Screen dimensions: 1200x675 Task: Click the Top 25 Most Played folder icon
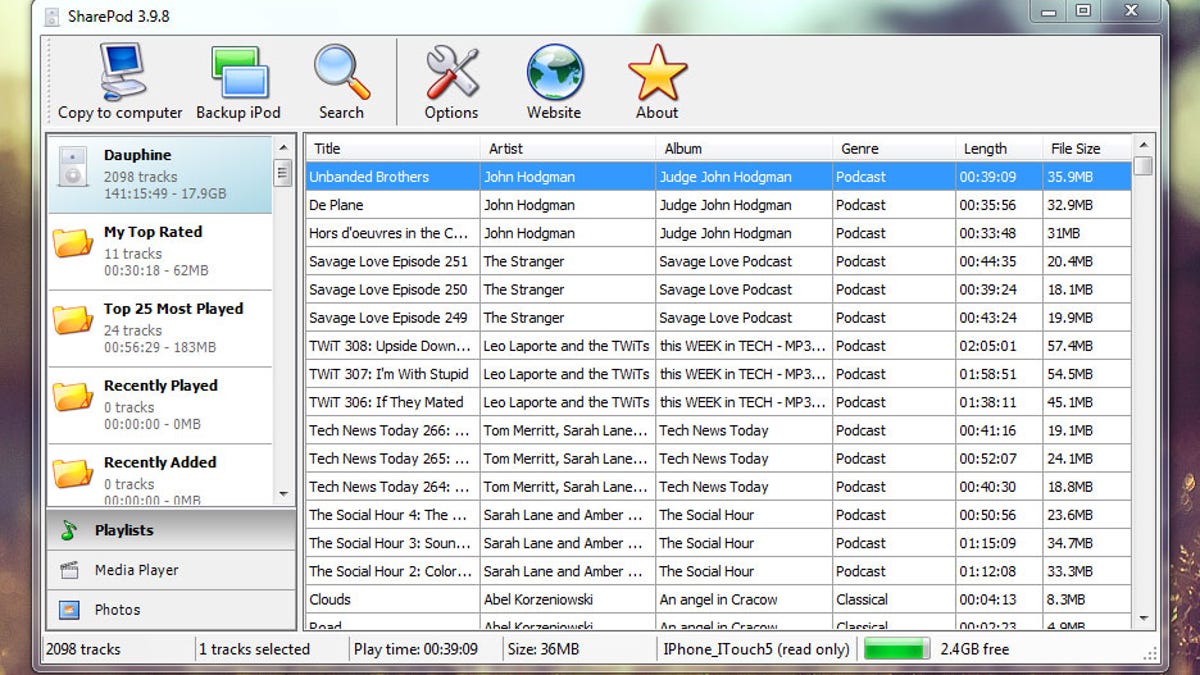(x=73, y=320)
